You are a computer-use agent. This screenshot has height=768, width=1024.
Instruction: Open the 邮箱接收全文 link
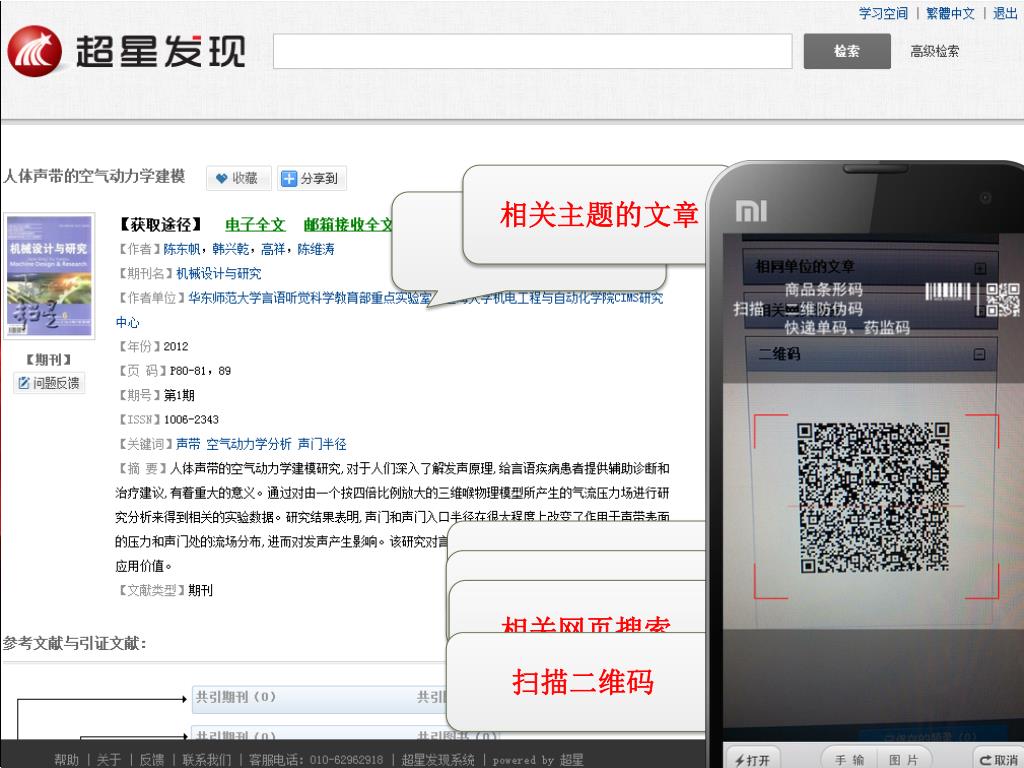347,225
